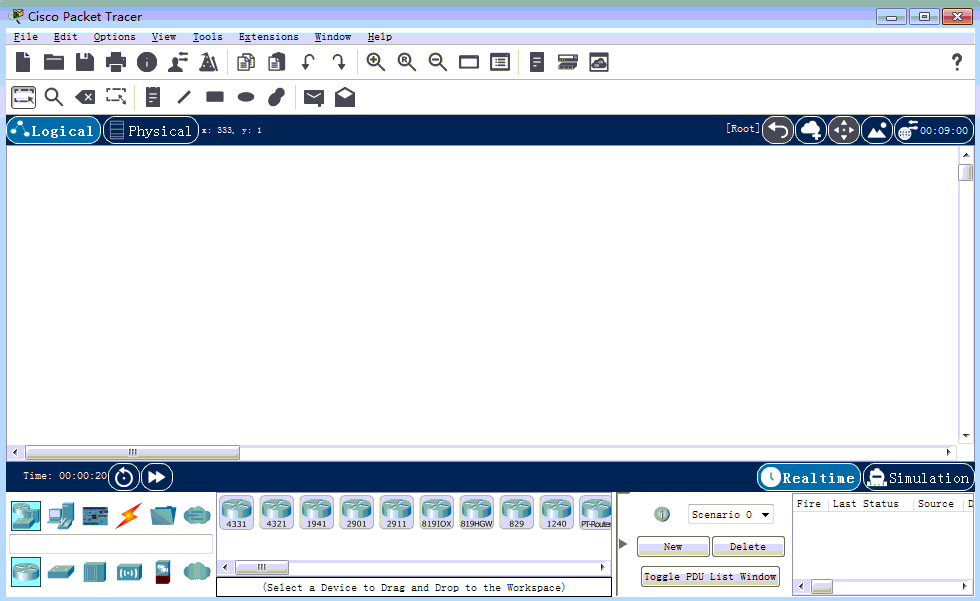Switch to Realtime mode

[809, 478]
